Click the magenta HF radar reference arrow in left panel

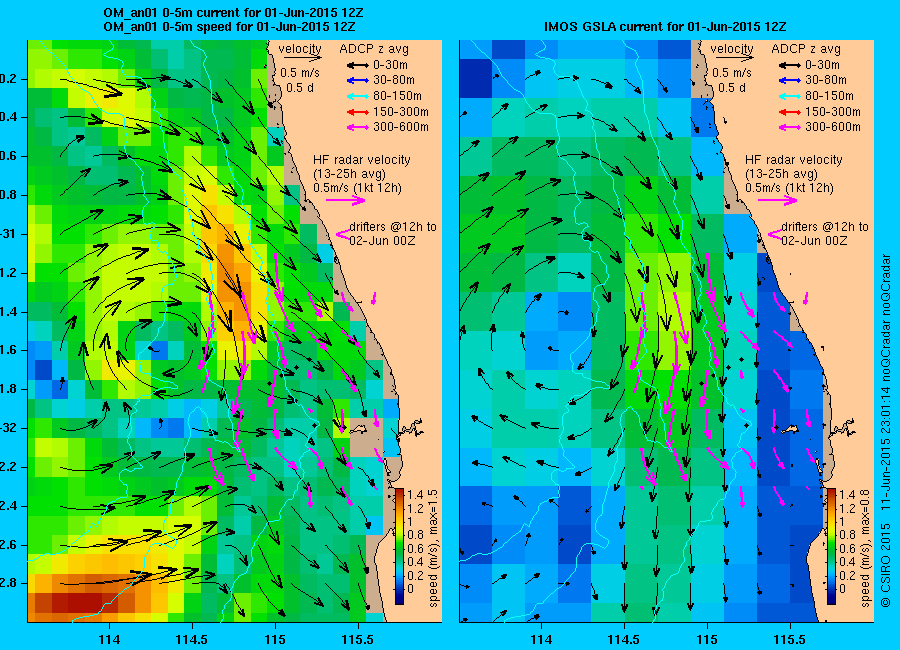[346, 200]
